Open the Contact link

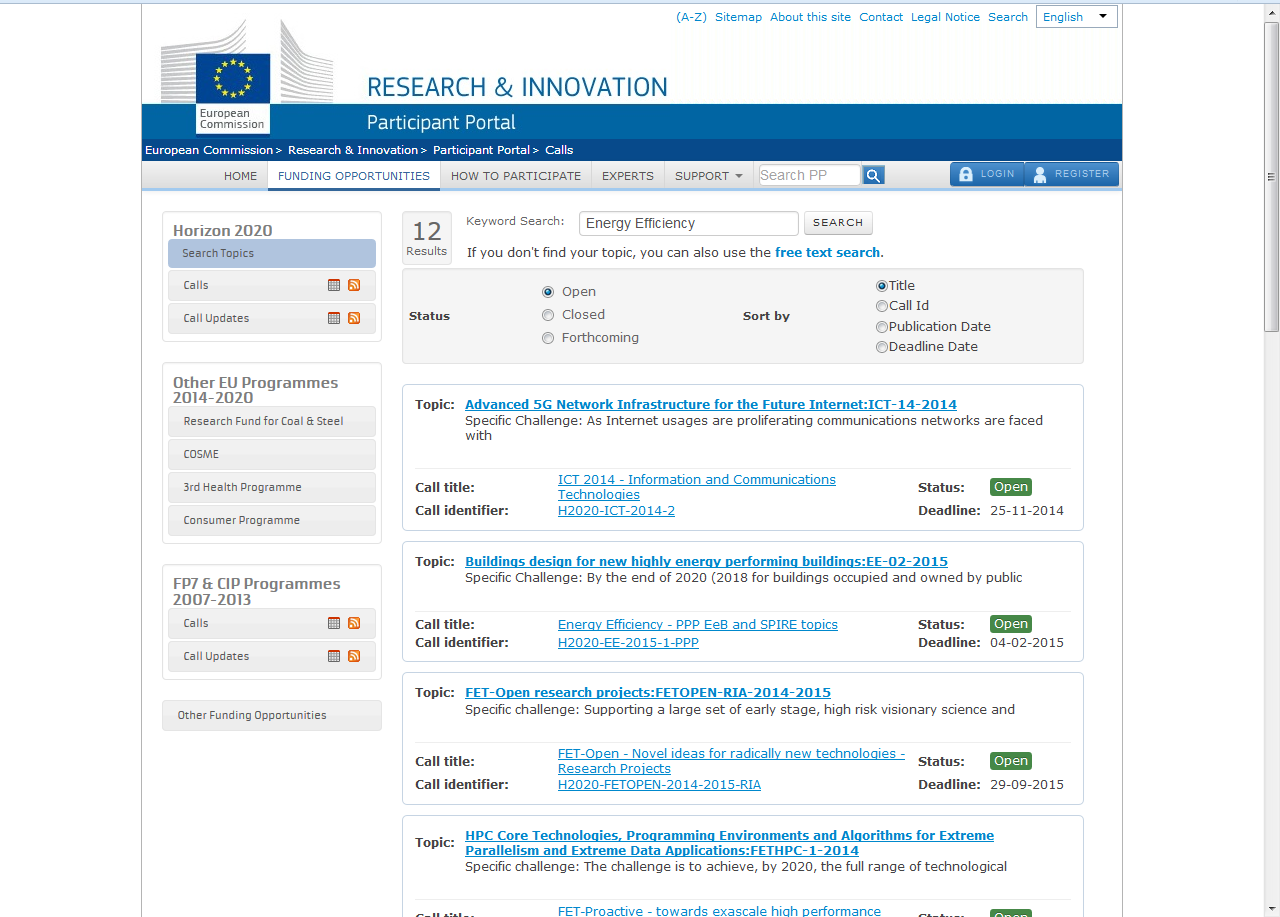pos(881,17)
